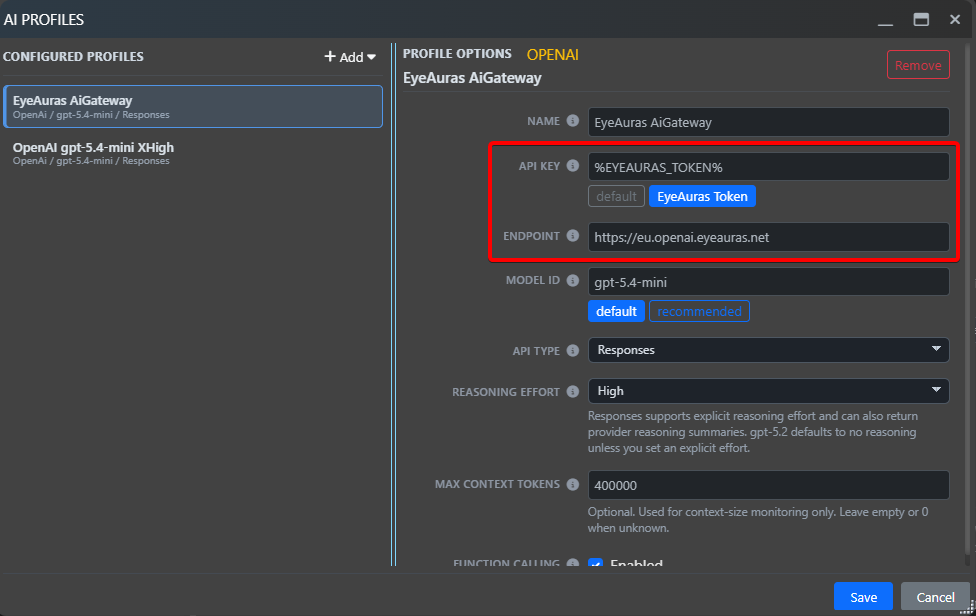Click the API TYPE info icon

click(x=573, y=351)
